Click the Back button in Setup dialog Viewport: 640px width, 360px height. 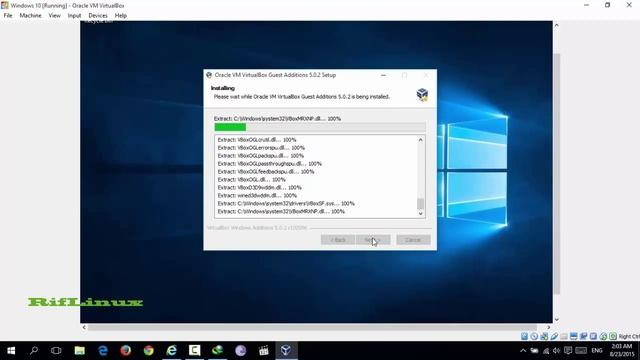(338, 240)
